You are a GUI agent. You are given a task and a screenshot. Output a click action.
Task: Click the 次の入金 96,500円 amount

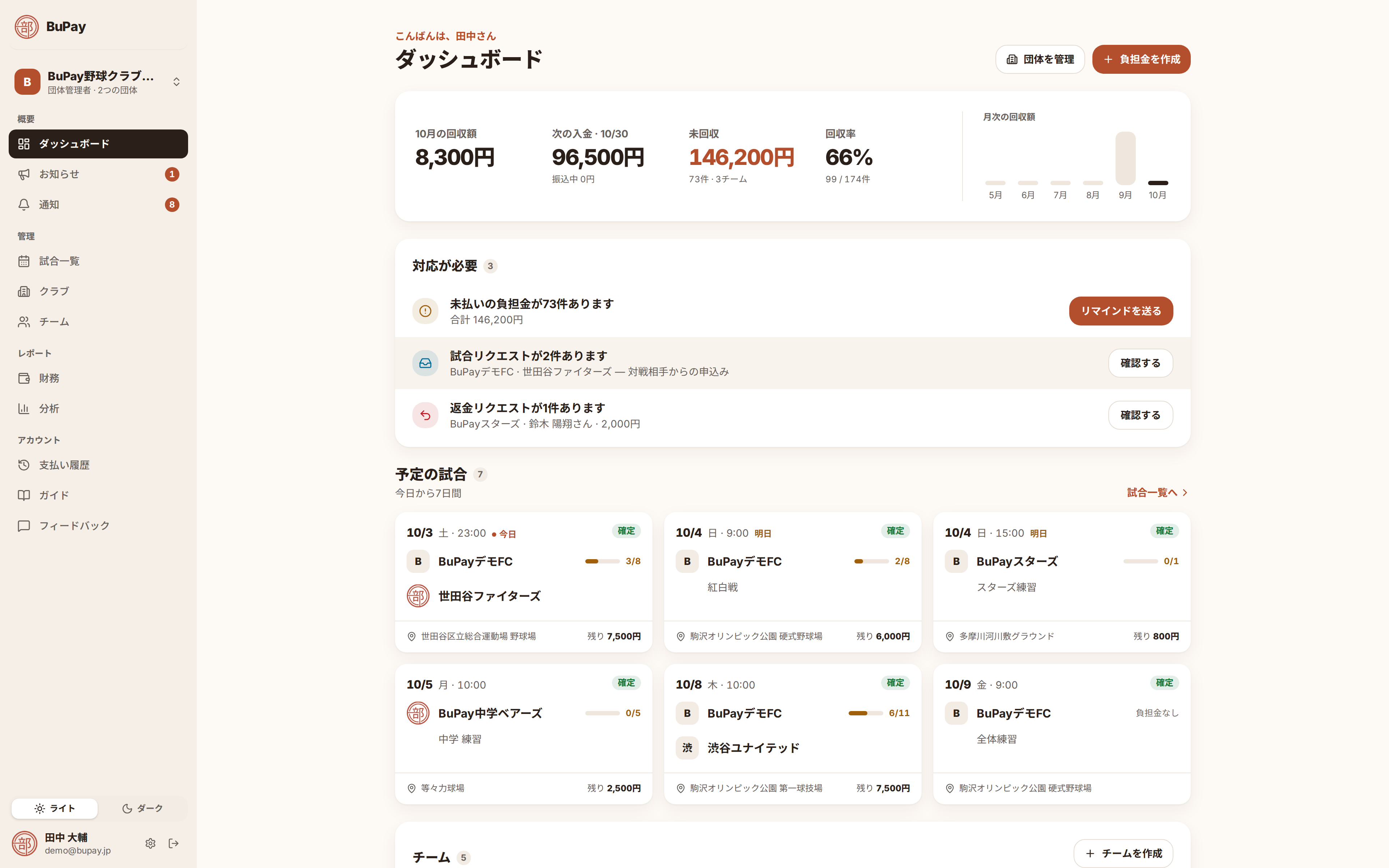(x=598, y=157)
